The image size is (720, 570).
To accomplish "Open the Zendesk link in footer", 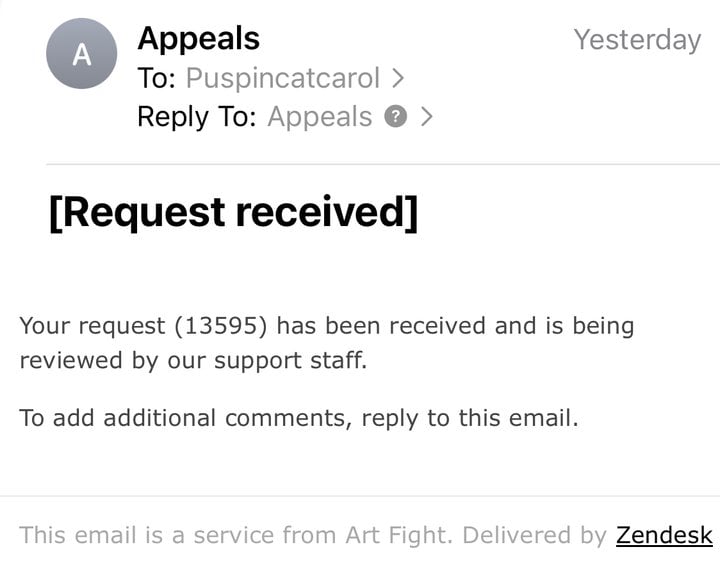I will pyautogui.click(x=664, y=535).
